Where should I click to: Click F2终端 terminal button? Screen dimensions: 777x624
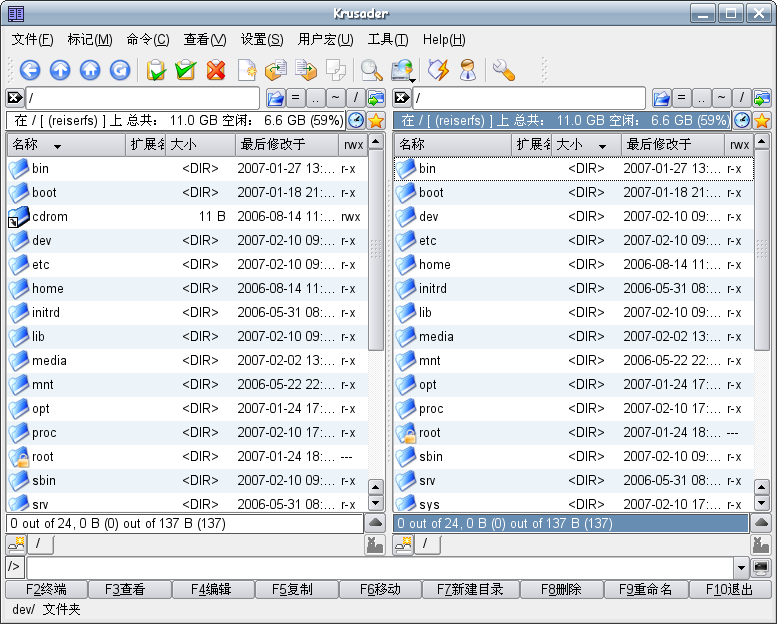pos(46,590)
